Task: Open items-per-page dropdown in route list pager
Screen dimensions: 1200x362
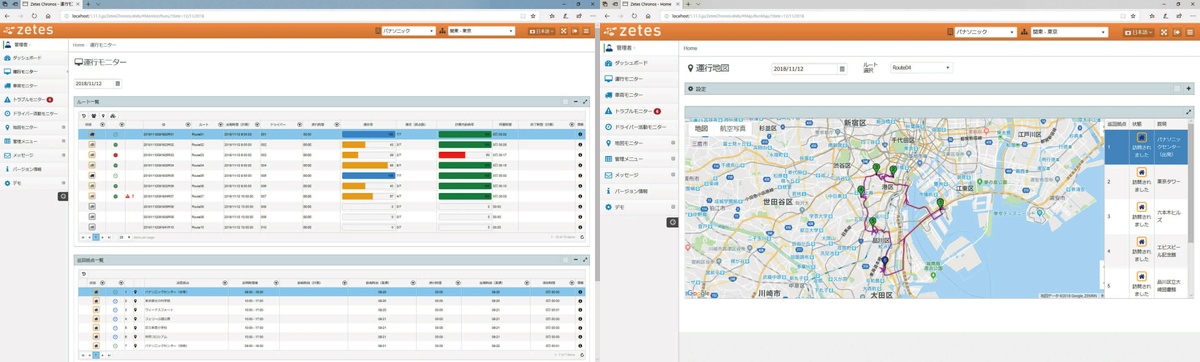Action: pos(126,238)
